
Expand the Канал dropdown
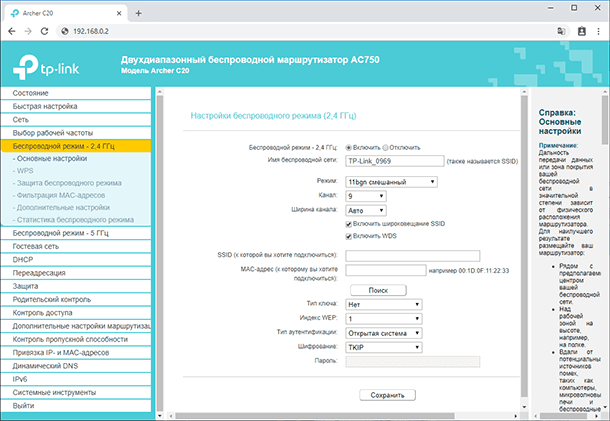tap(367, 196)
